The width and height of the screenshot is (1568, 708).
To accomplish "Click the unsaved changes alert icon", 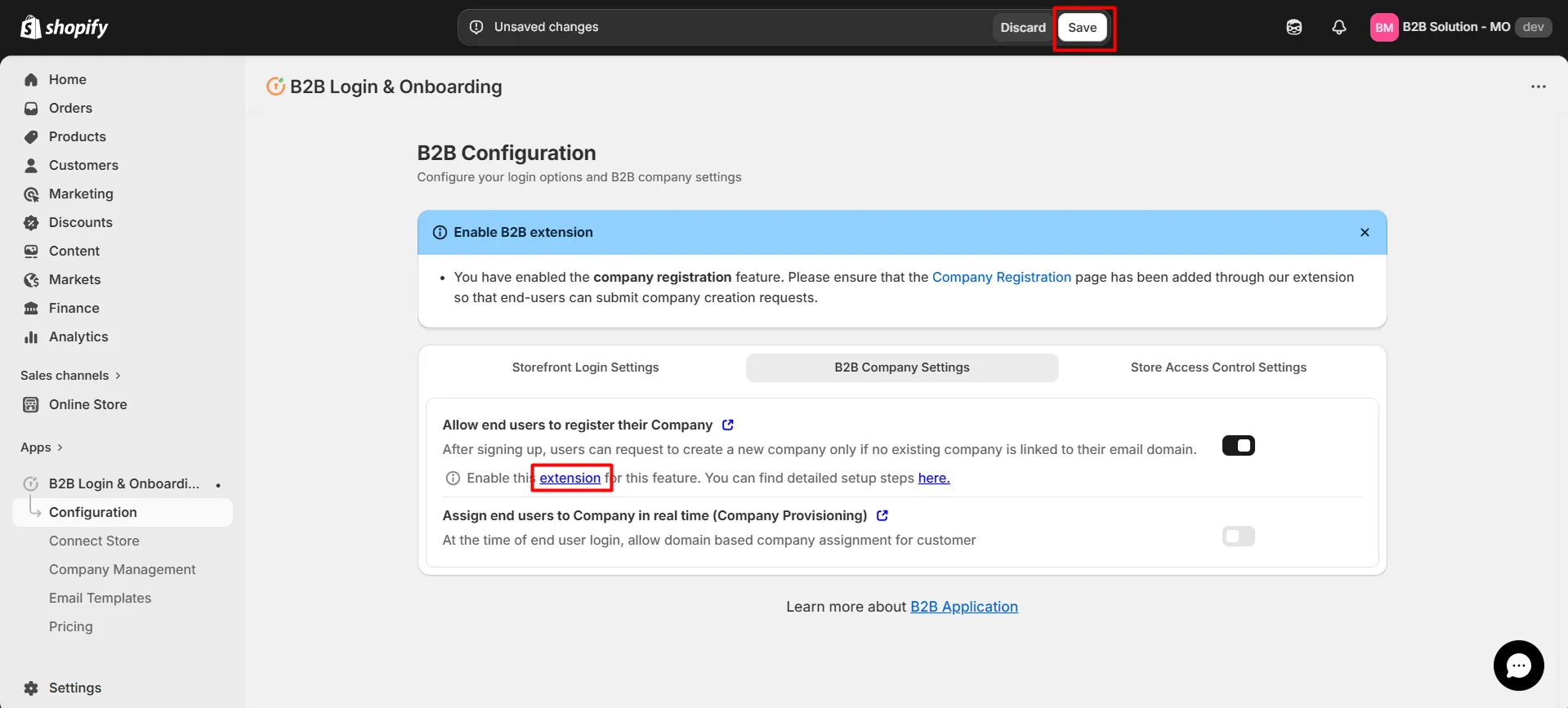I will (x=476, y=27).
